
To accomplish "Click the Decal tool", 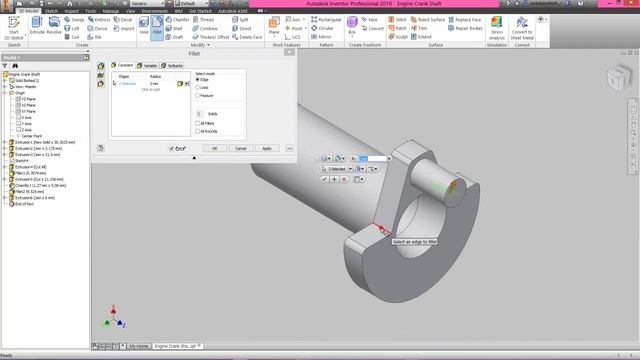I will 123,20.
